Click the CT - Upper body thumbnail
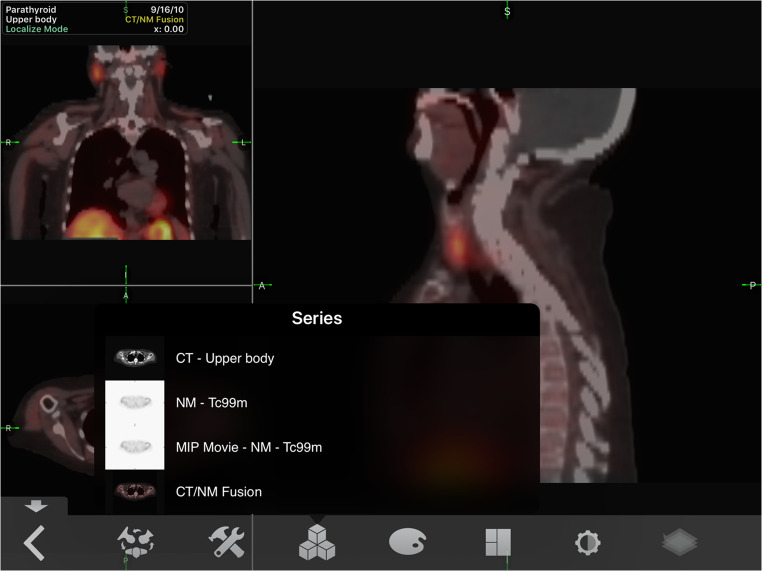 coord(134,358)
